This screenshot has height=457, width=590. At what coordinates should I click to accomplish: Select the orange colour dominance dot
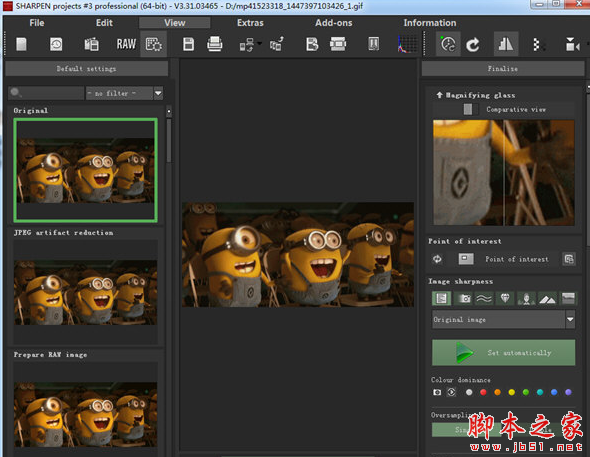point(497,392)
